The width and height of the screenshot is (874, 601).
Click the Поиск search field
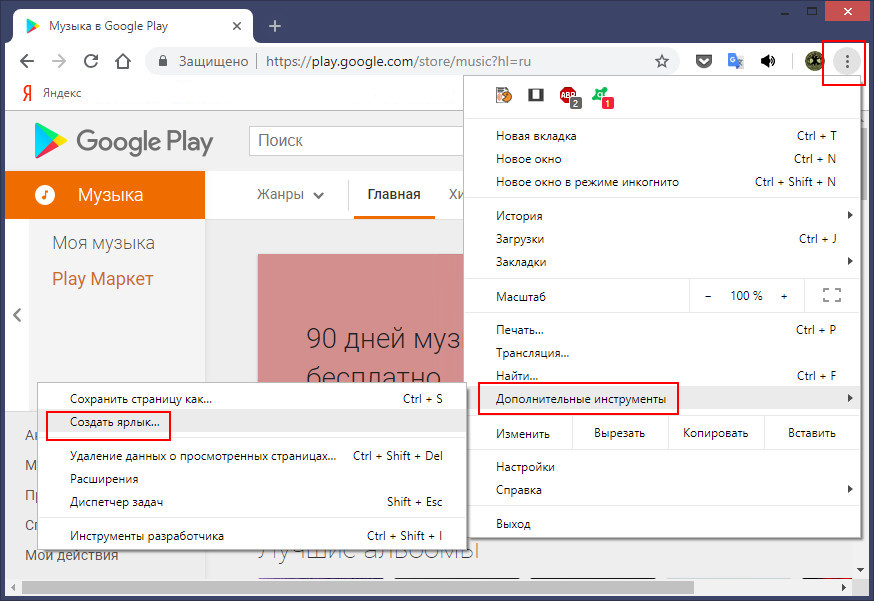click(357, 140)
